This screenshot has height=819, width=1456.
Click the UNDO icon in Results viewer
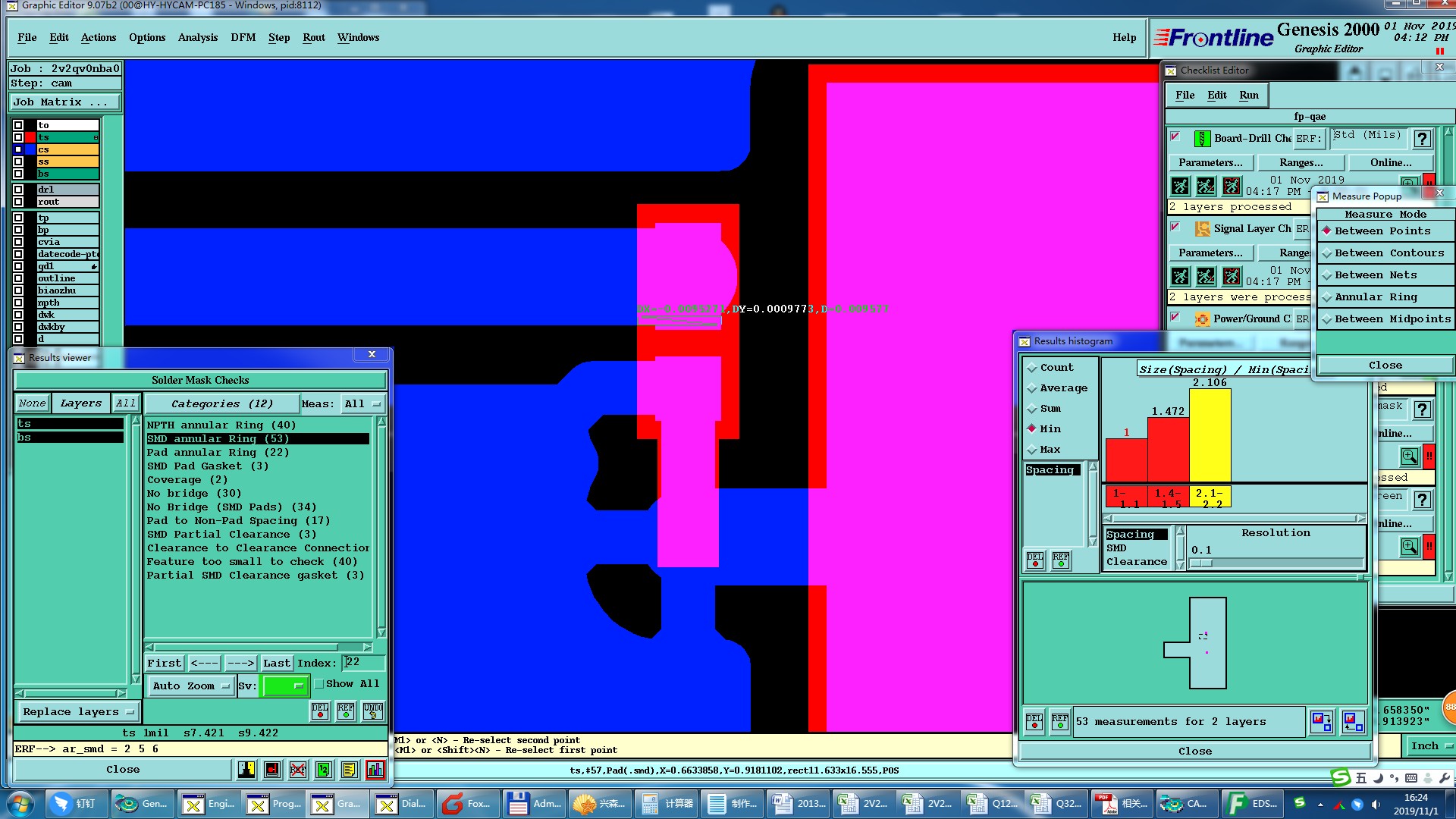point(373,711)
